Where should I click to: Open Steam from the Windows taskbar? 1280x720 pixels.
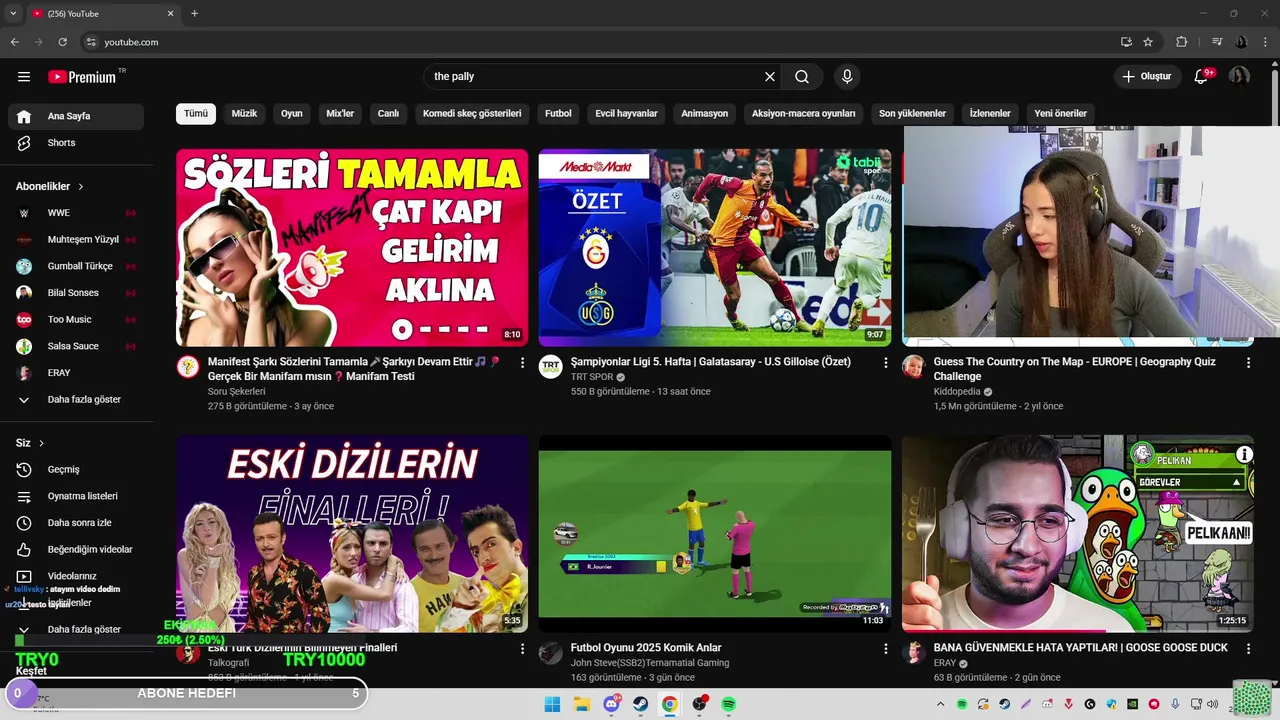(640, 704)
